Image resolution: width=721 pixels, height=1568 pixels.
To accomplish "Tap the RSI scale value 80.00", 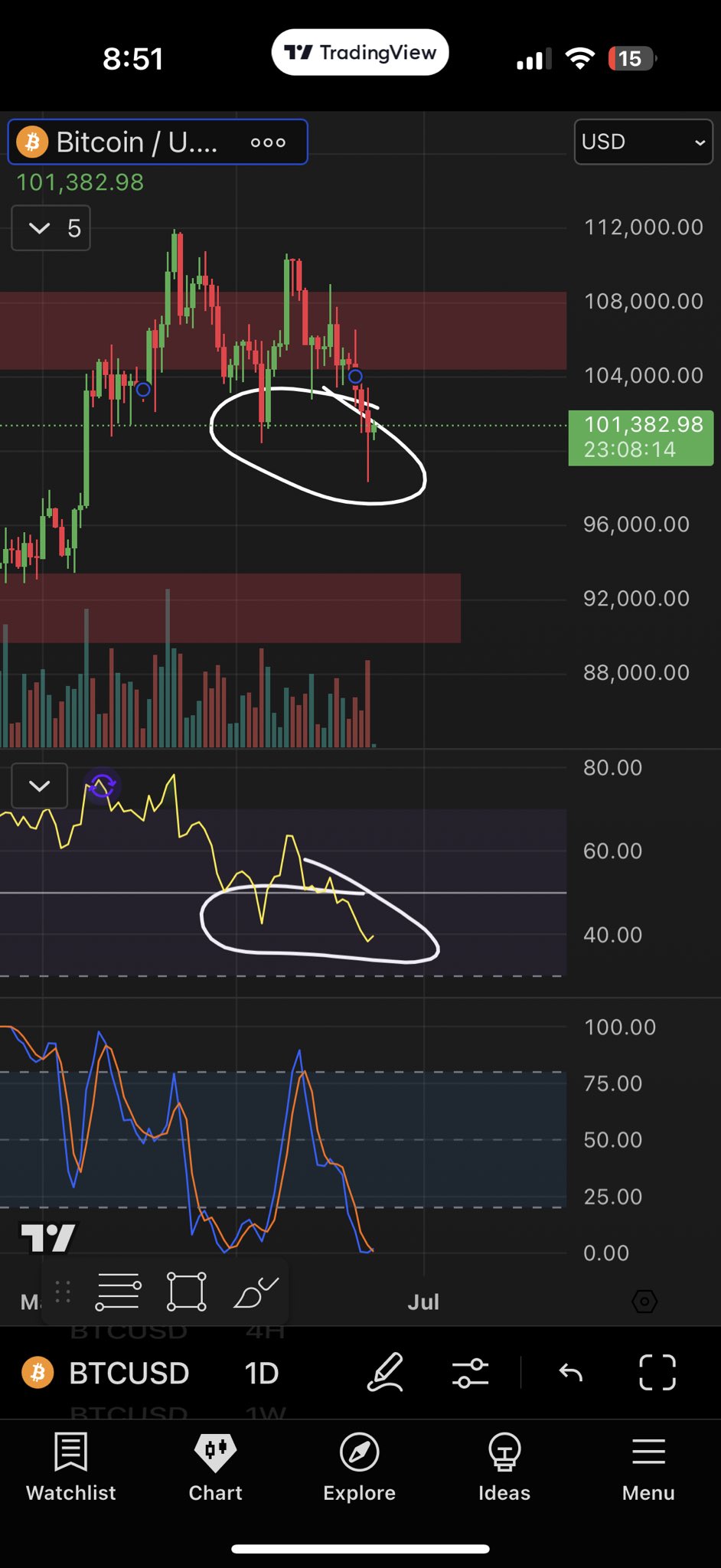I will click(x=613, y=768).
